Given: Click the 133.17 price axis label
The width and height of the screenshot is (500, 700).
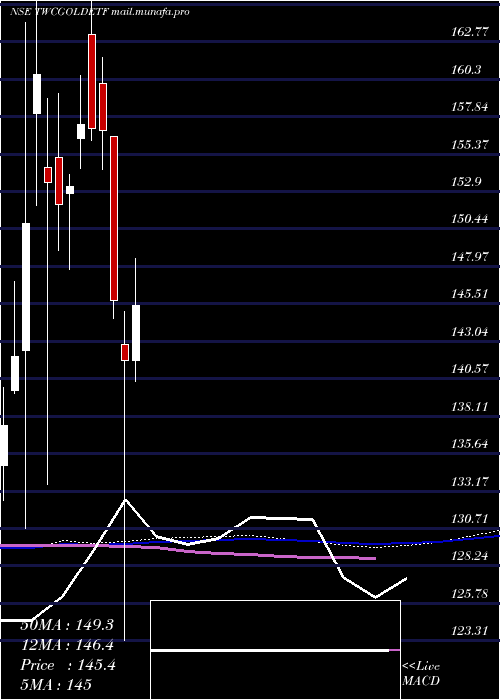Looking at the screenshot, I should tap(468, 482).
